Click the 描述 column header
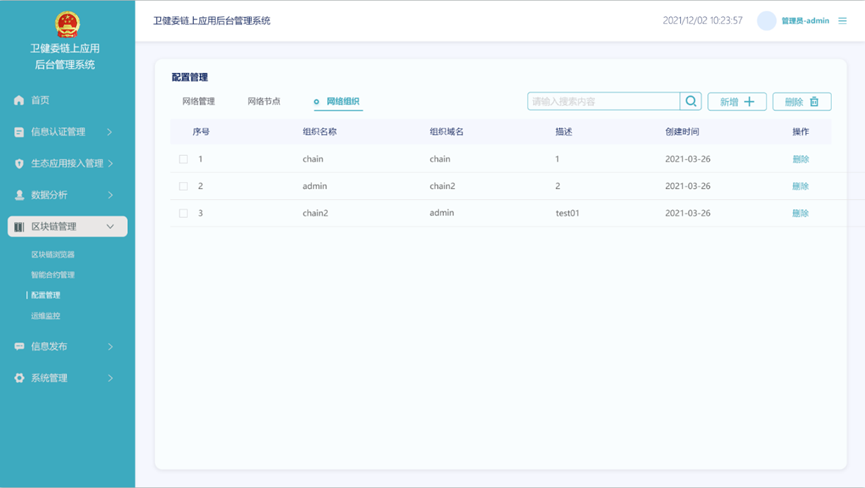The height and width of the screenshot is (488, 865). tap(564, 131)
